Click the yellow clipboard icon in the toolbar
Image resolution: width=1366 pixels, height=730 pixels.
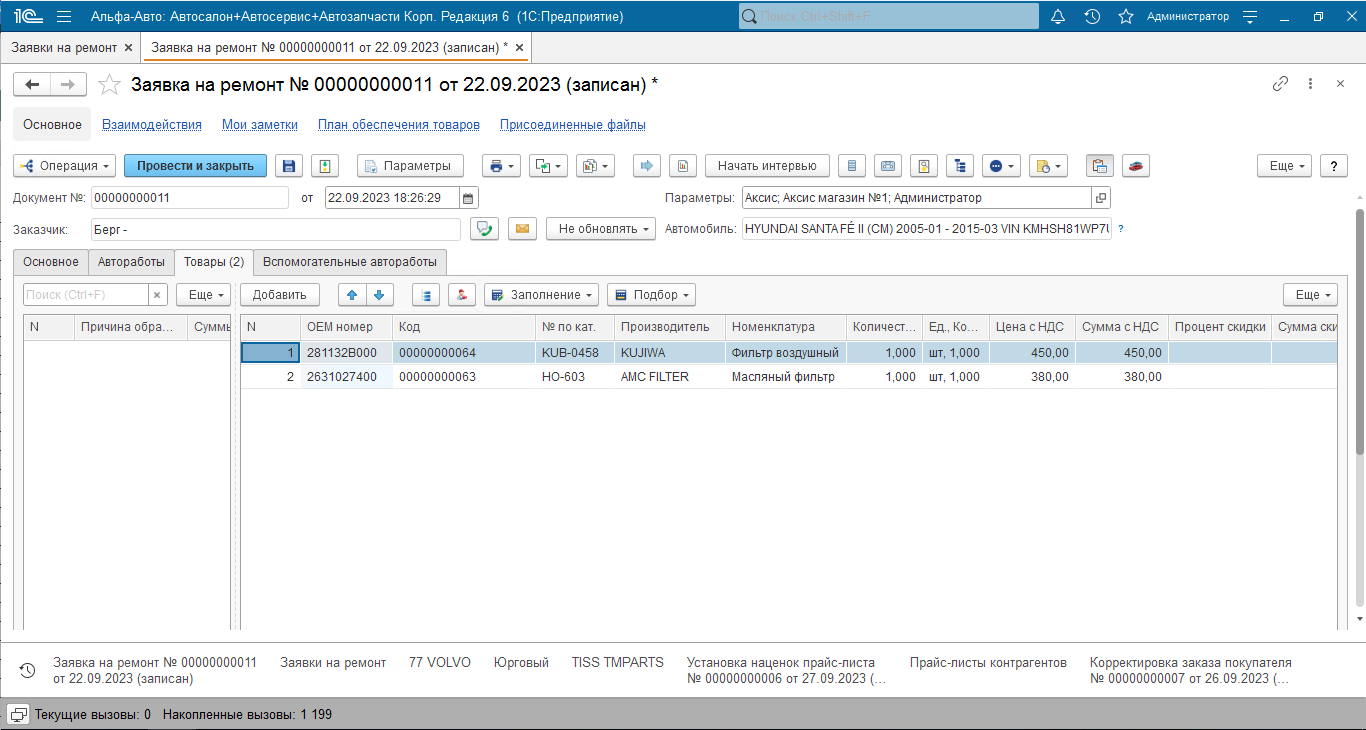click(924, 166)
